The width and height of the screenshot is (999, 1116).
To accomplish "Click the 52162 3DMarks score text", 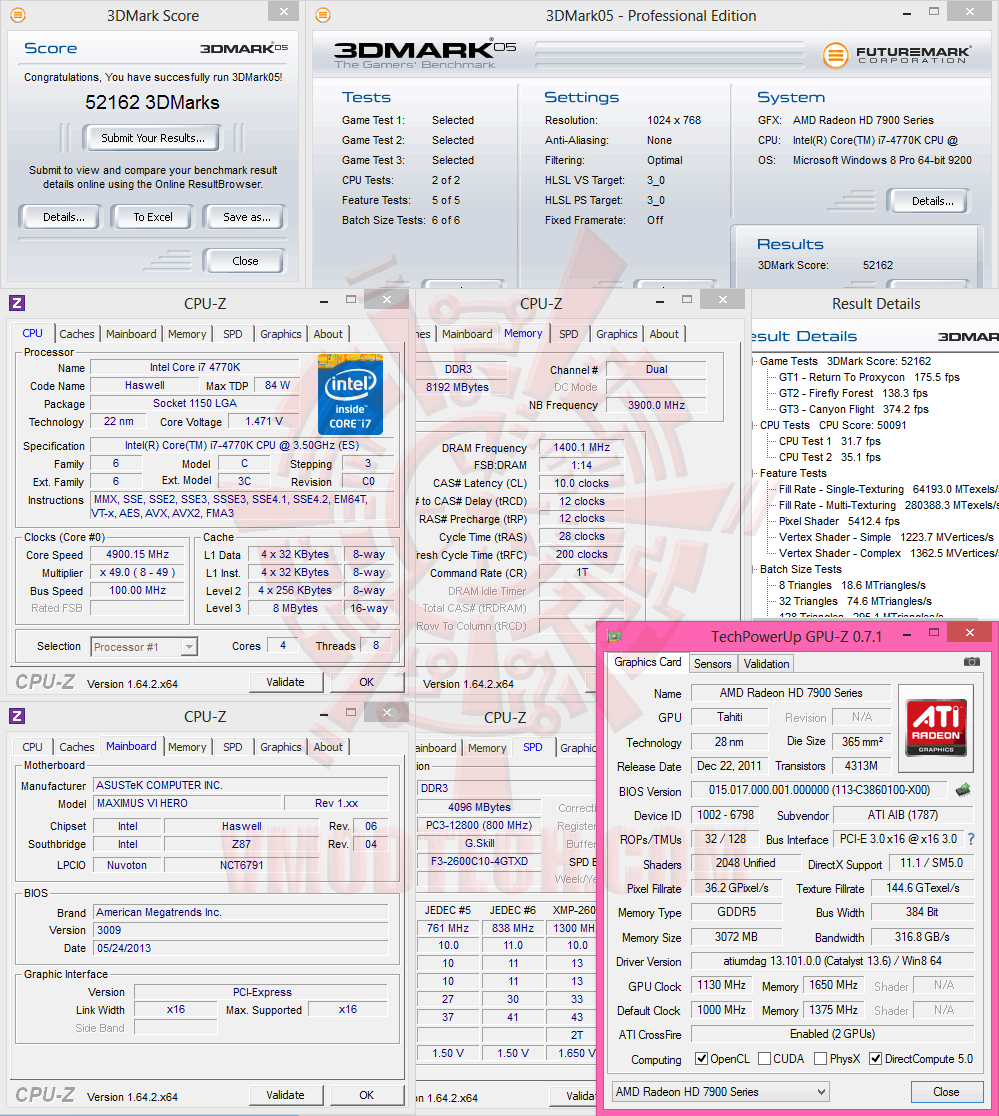I will [x=152, y=102].
